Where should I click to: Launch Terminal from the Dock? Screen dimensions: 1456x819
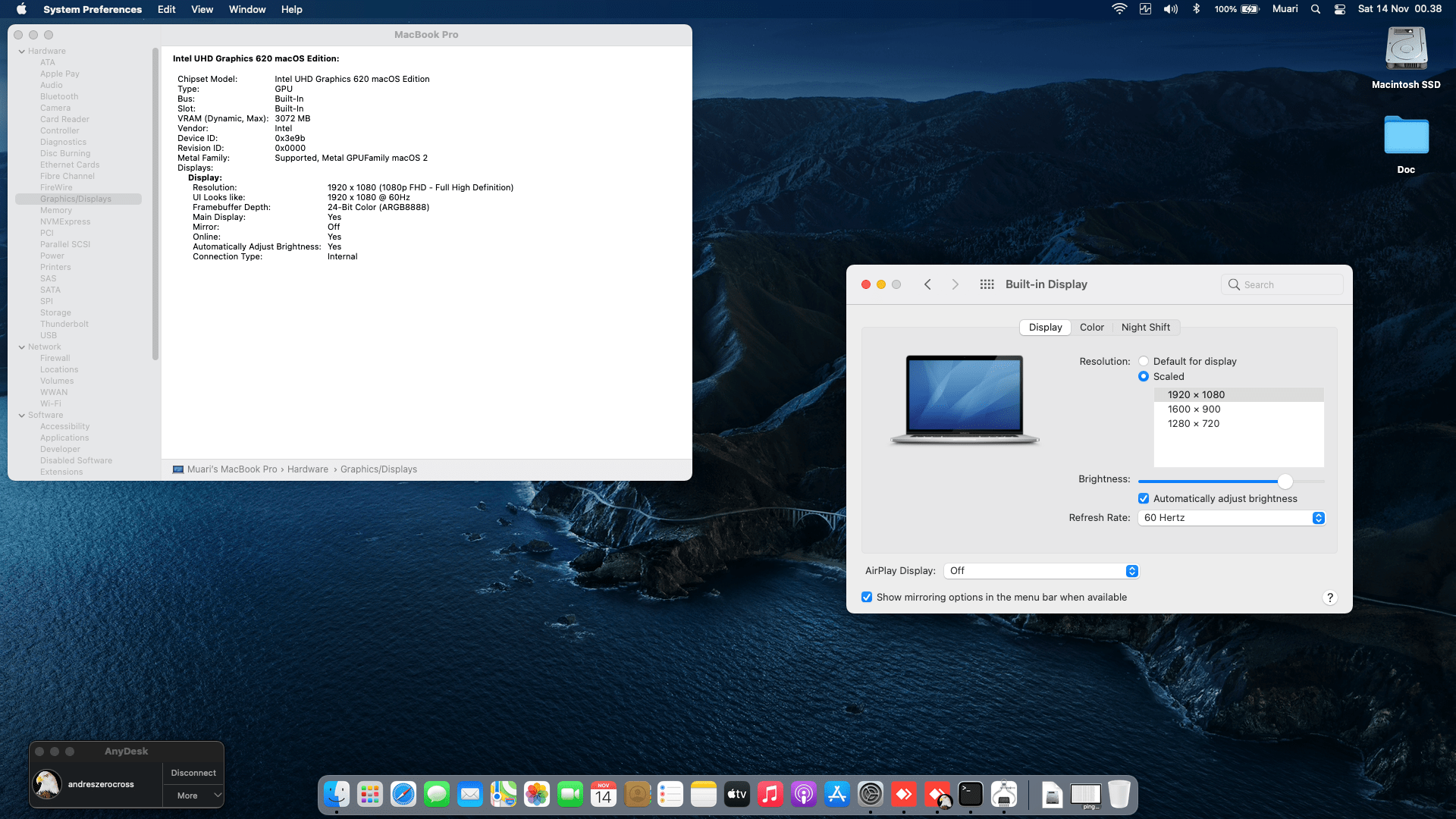pos(971,795)
